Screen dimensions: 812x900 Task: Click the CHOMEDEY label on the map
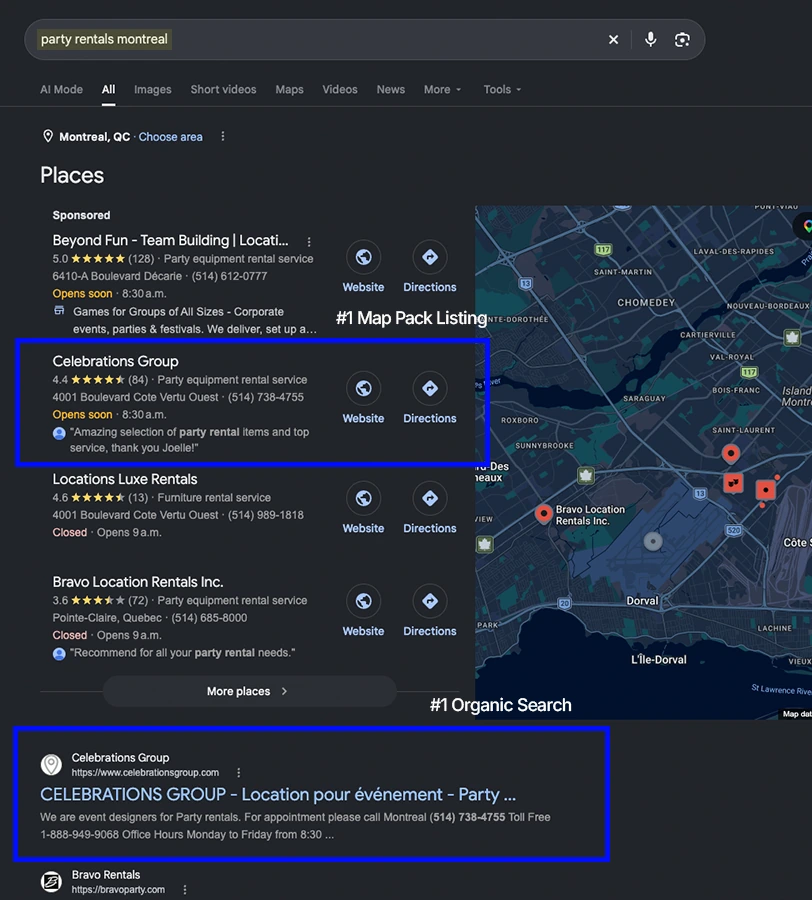[x=646, y=302]
